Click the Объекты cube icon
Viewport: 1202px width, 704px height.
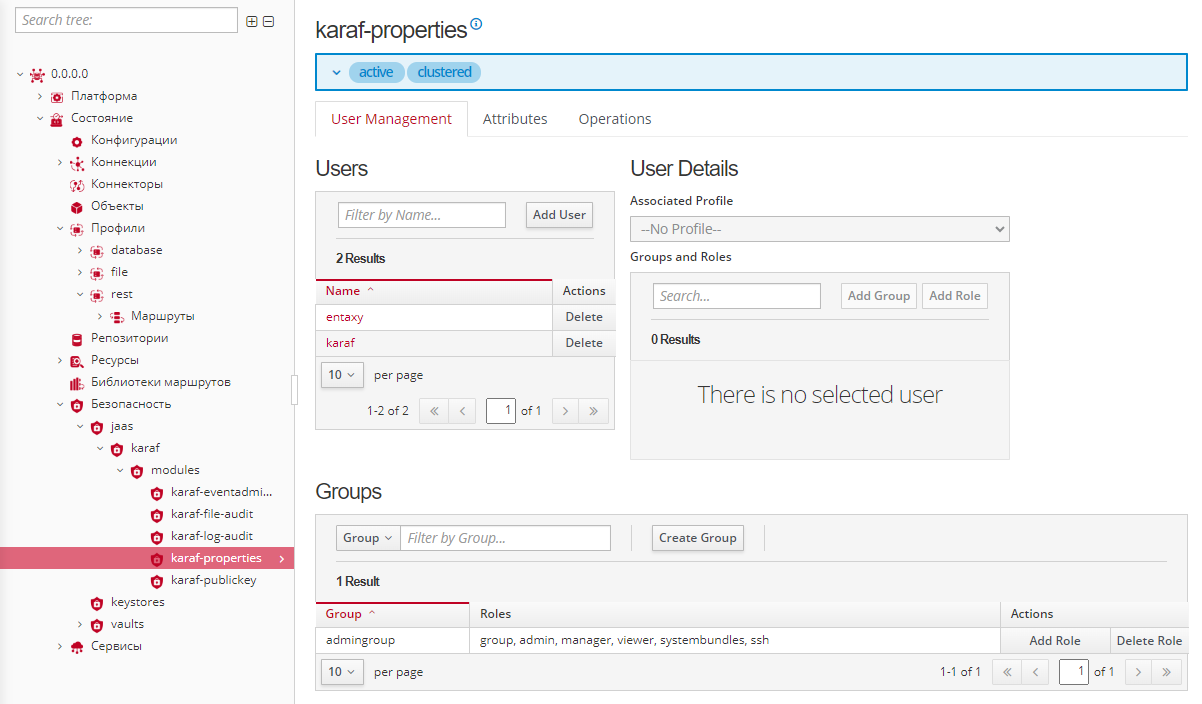pos(77,207)
